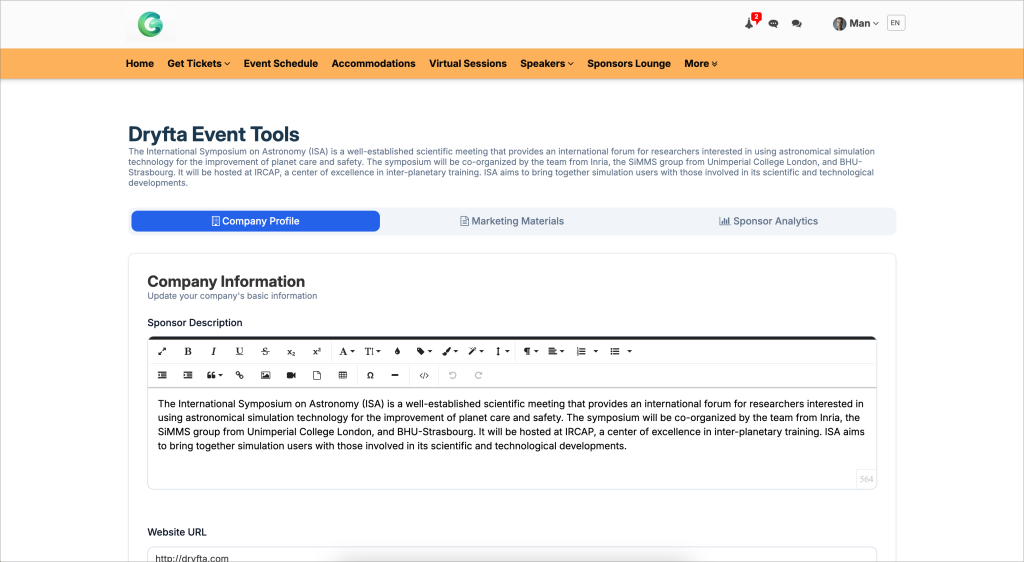The image size is (1024, 562).
Task: Decrease indent in the editor
Action: 162,375
